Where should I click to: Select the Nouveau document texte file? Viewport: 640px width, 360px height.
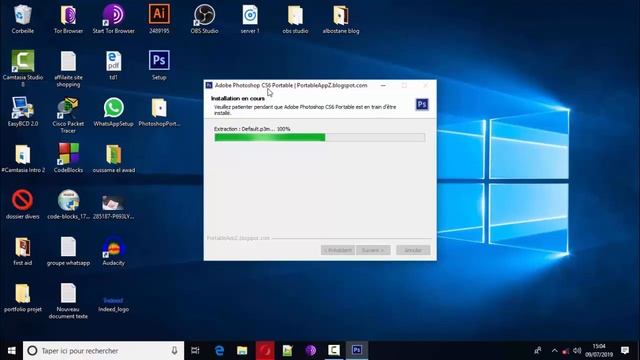68,300
